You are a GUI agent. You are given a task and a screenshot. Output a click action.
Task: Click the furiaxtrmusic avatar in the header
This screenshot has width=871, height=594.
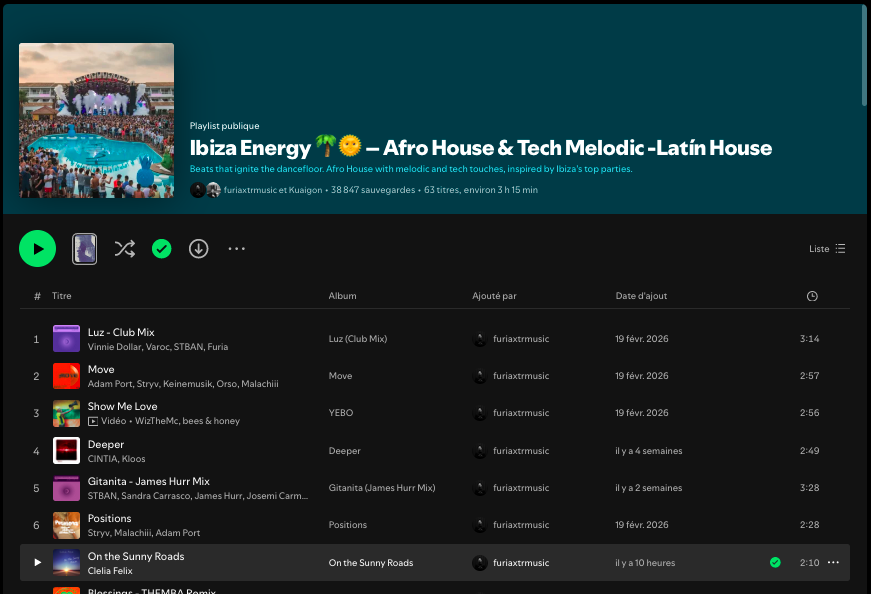(x=198, y=190)
